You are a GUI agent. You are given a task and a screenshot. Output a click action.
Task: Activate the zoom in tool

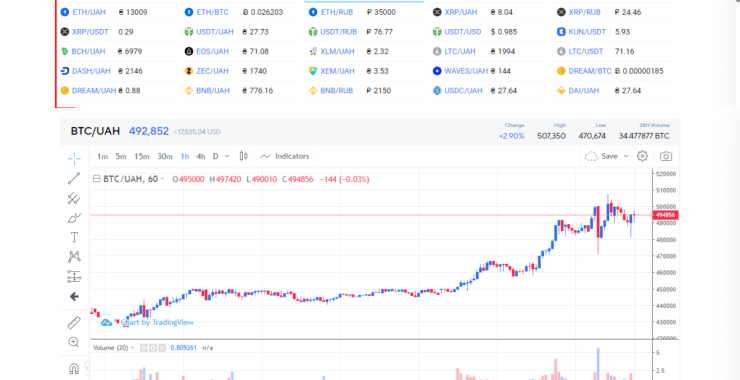click(74, 342)
